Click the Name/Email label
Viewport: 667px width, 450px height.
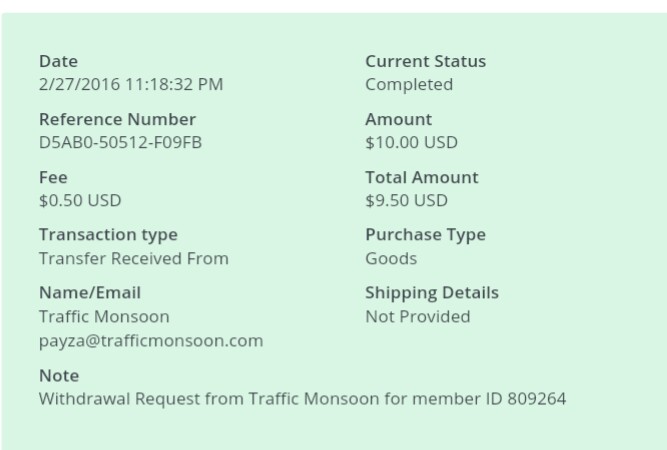tap(89, 292)
